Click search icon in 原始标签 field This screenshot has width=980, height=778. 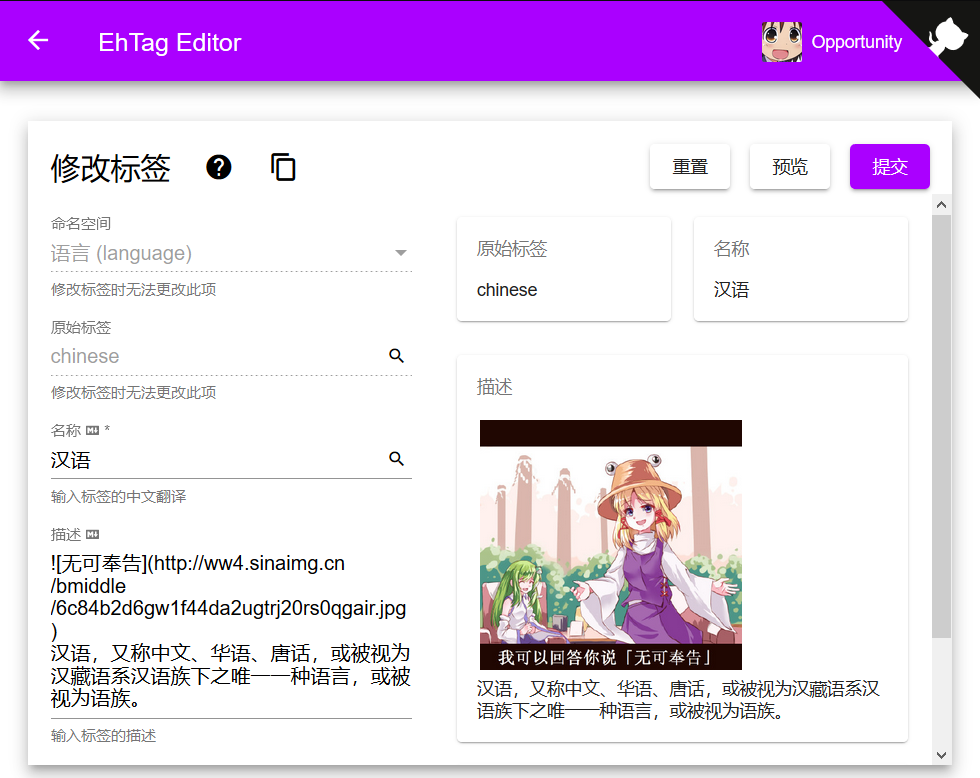coord(396,356)
